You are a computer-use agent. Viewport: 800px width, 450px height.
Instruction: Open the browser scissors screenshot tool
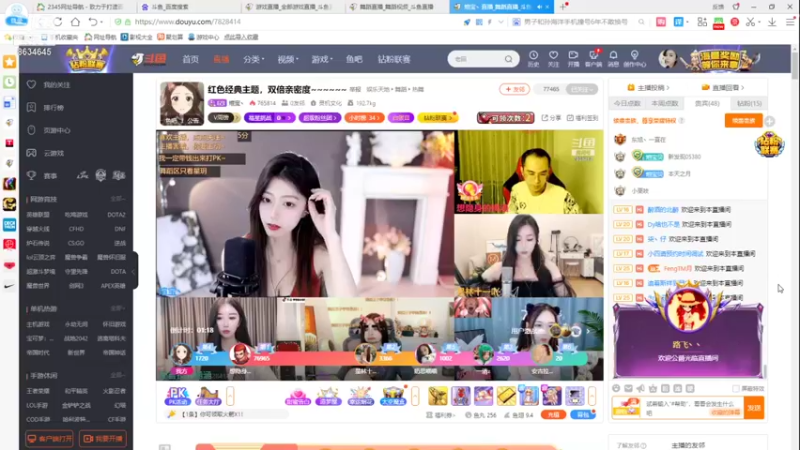(x=750, y=22)
